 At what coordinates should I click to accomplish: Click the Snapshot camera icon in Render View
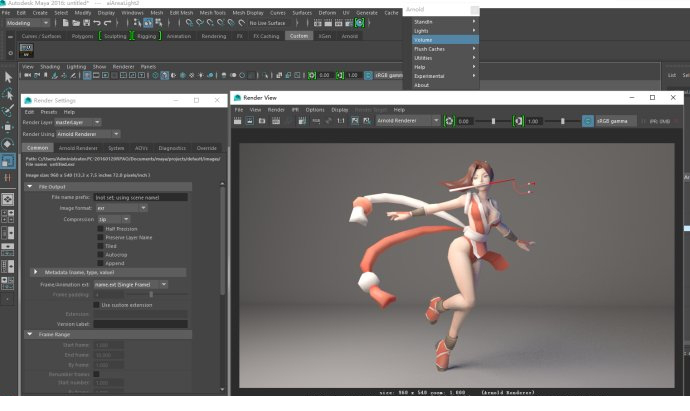point(262,121)
